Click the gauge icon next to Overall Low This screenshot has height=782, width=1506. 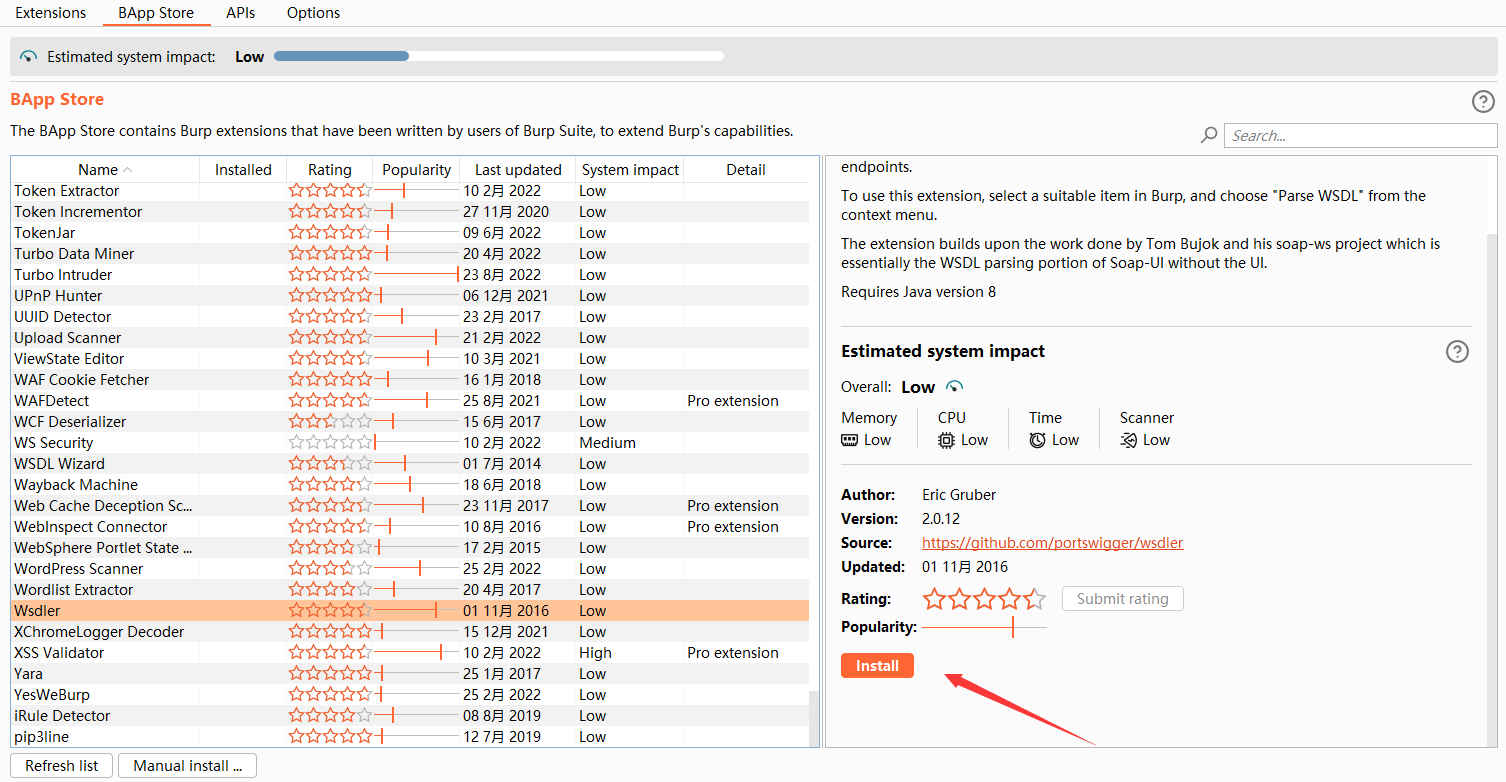pyautogui.click(x=954, y=387)
